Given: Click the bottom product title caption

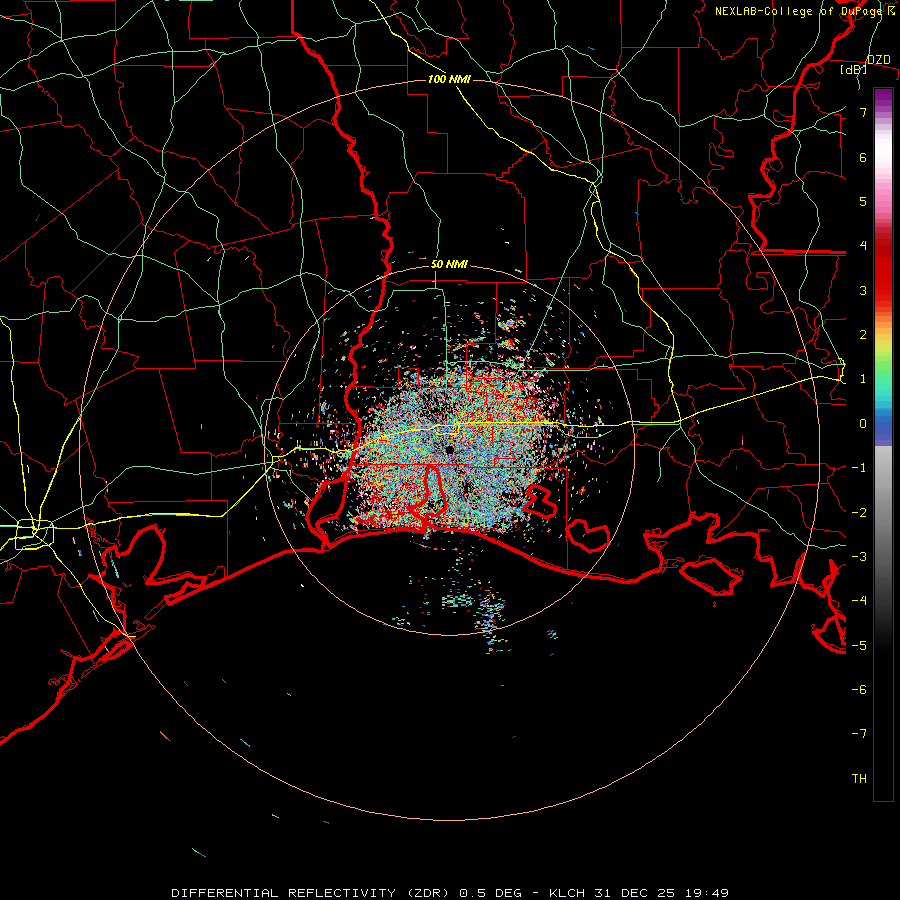Looking at the screenshot, I should (449, 893).
